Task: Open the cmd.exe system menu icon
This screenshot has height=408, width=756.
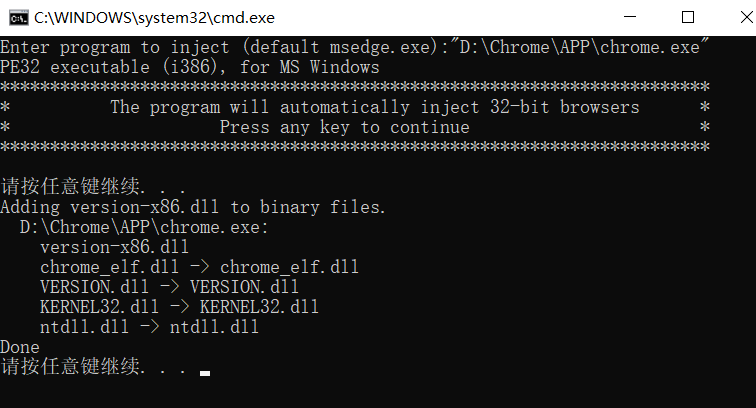Action: (x=19, y=18)
